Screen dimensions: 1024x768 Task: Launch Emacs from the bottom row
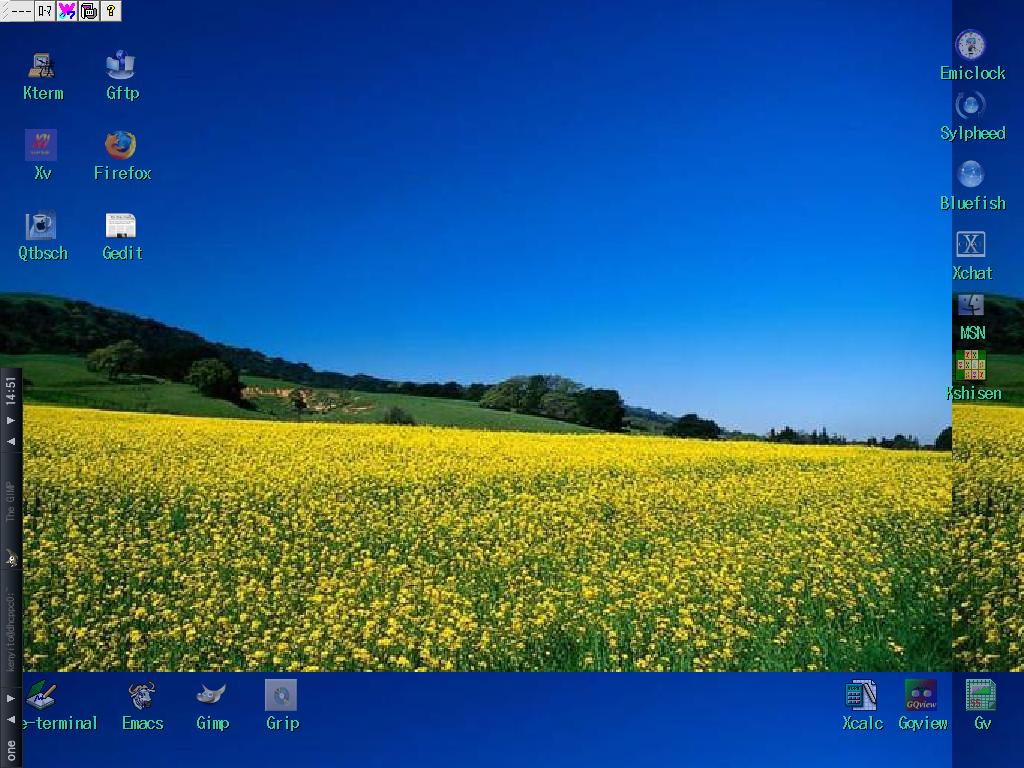click(x=142, y=697)
